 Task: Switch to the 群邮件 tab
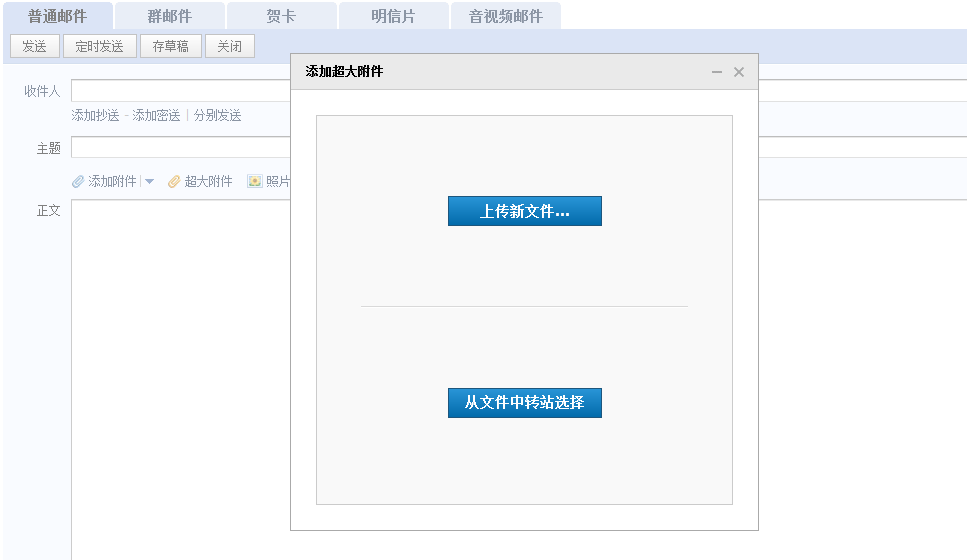169,16
